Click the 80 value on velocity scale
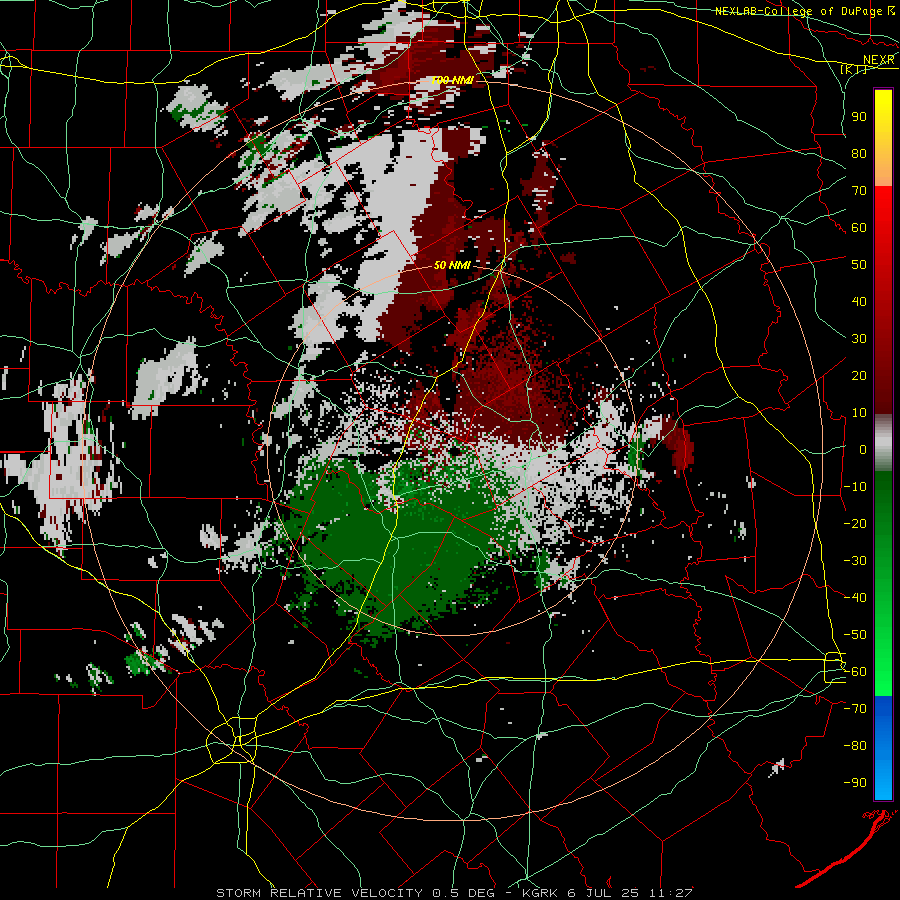This screenshot has width=900, height=900. coord(859,153)
